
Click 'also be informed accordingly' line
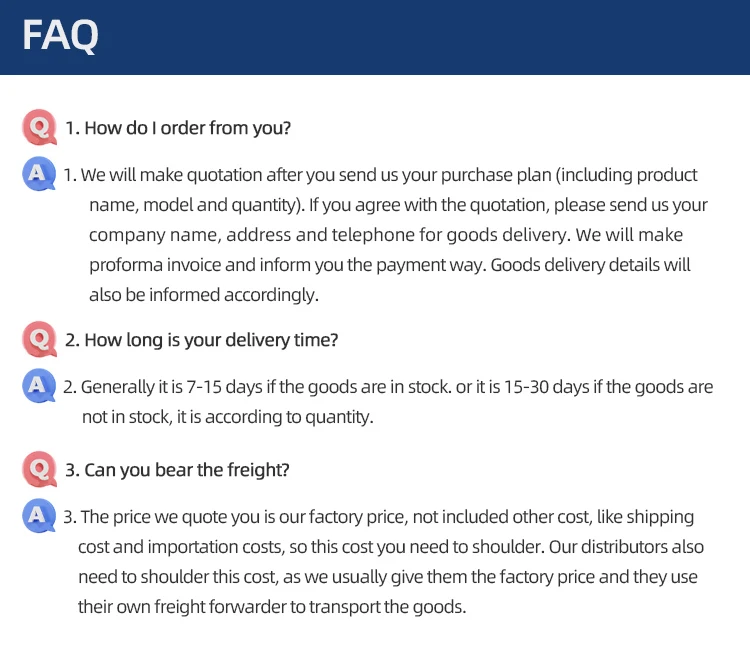coord(203,295)
